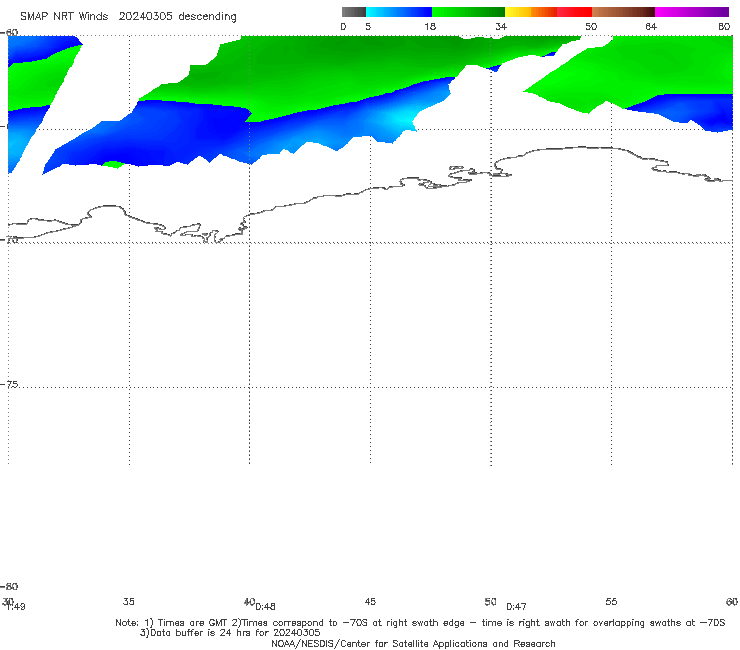Click the color bar scale label '34'
Viewport: 740px width, 650px height.
(x=501, y=27)
